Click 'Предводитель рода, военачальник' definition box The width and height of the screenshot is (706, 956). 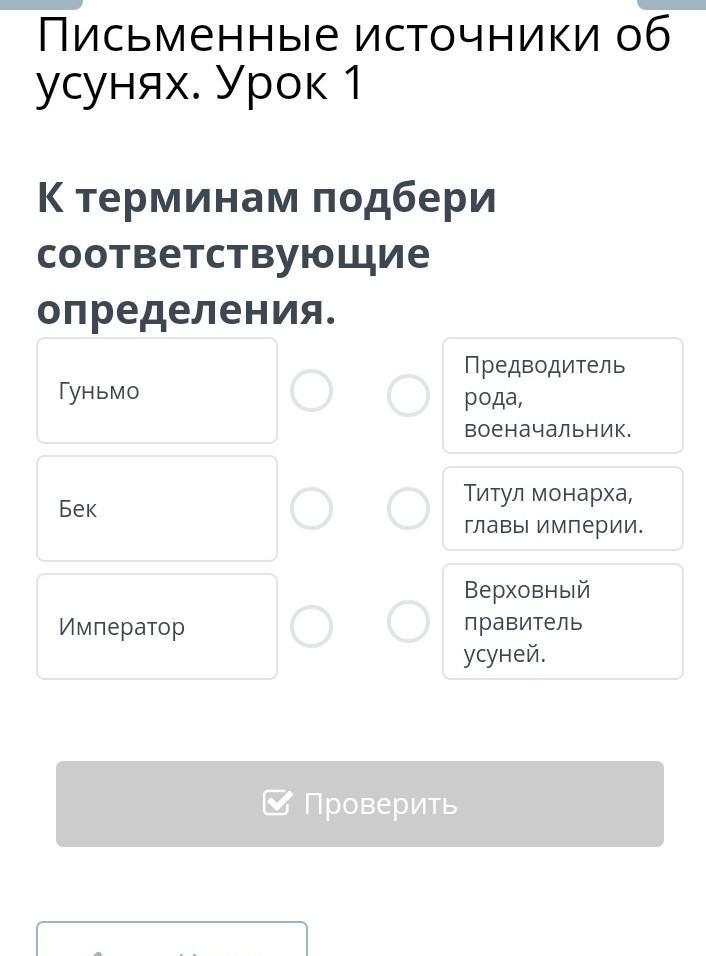coord(562,396)
